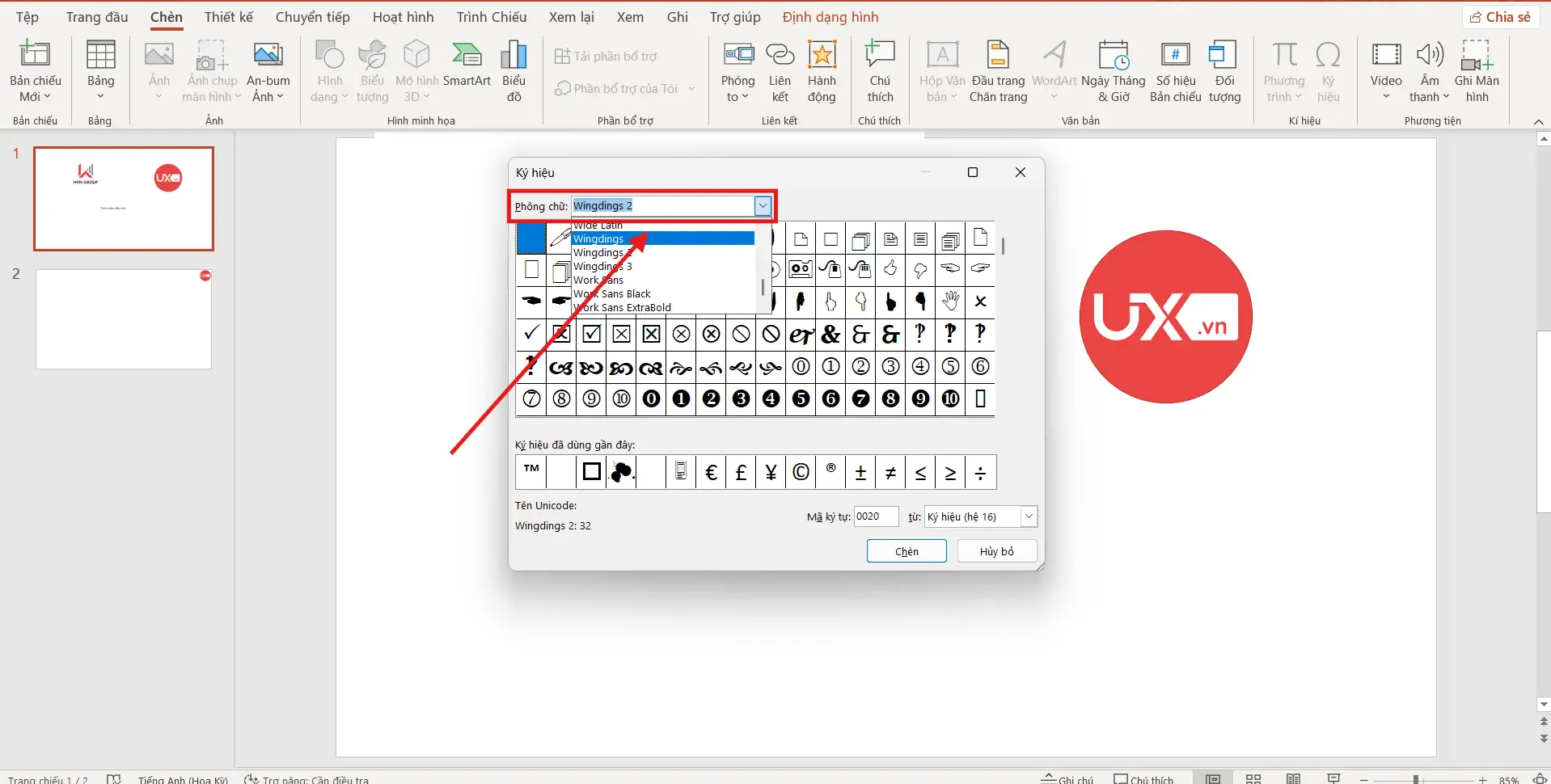The image size is (1551, 784).
Task: Insert Ngày Tháng & Giờ date and time
Action: tap(1114, 72)
